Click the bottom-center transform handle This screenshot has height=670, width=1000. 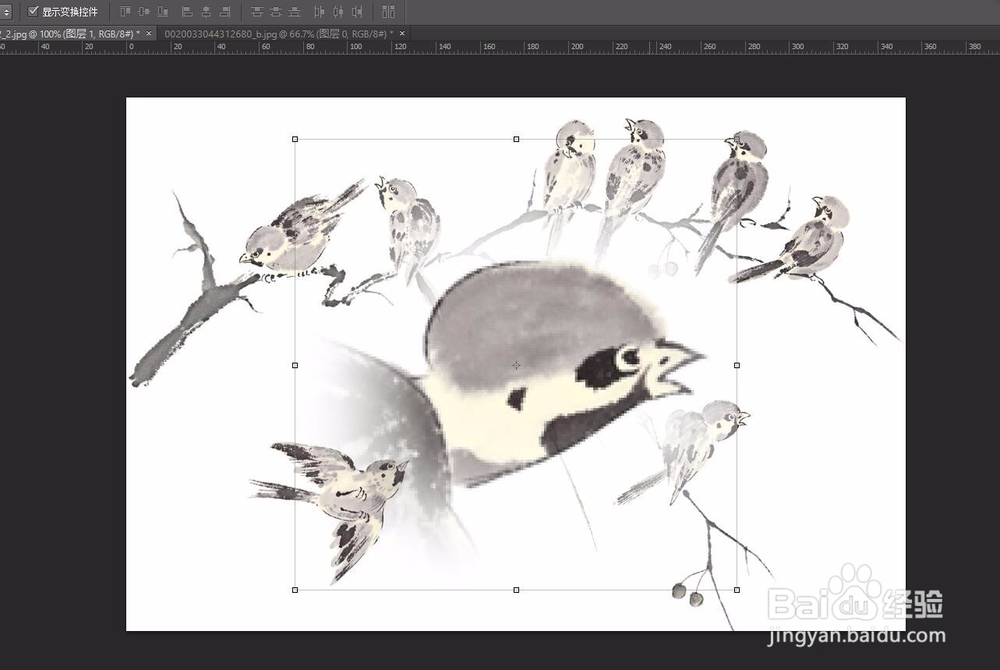pyautogui.click(x=516, y=590)
